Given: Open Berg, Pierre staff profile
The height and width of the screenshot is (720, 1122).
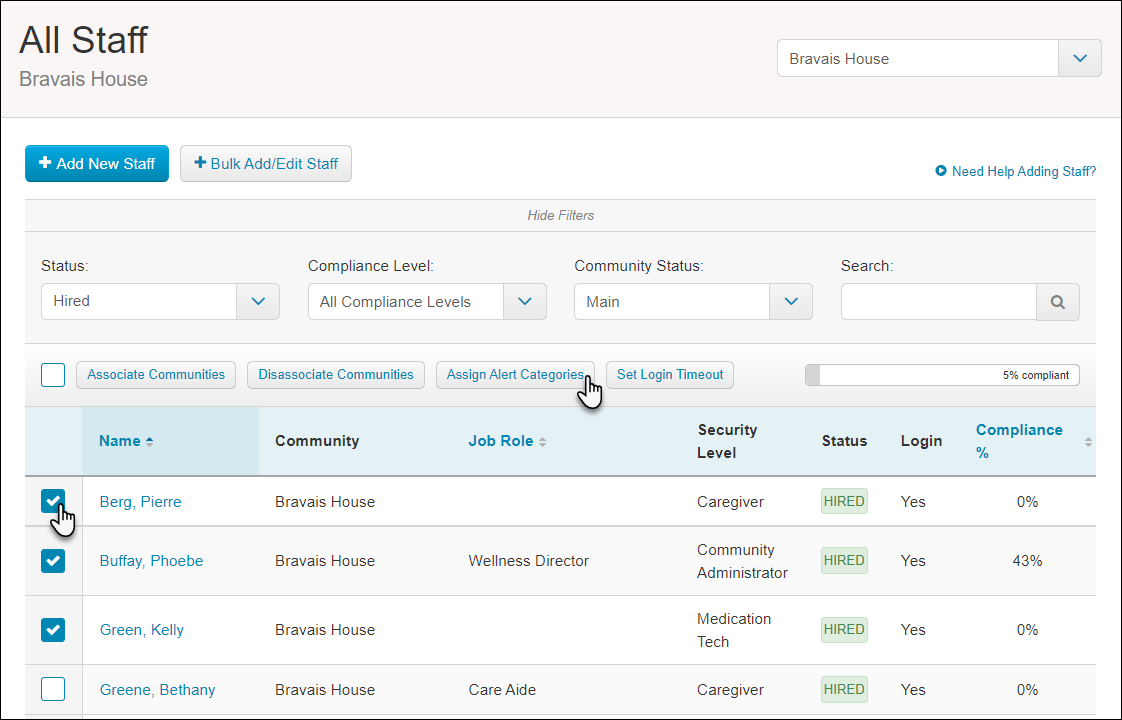Looking at the screenshot, I should coord(140,502).
